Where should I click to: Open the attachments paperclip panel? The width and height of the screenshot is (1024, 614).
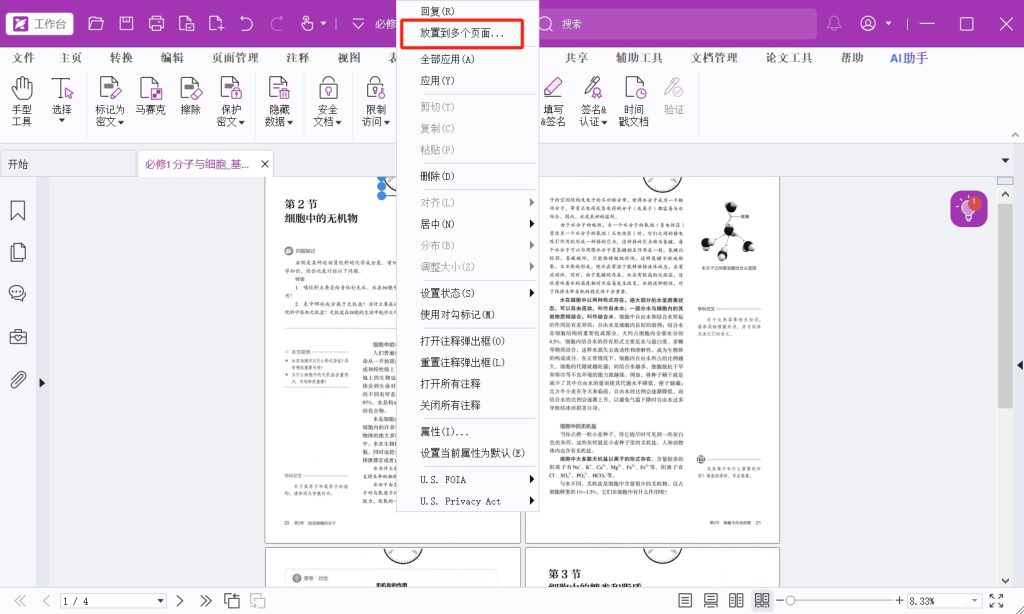(18, 379)
